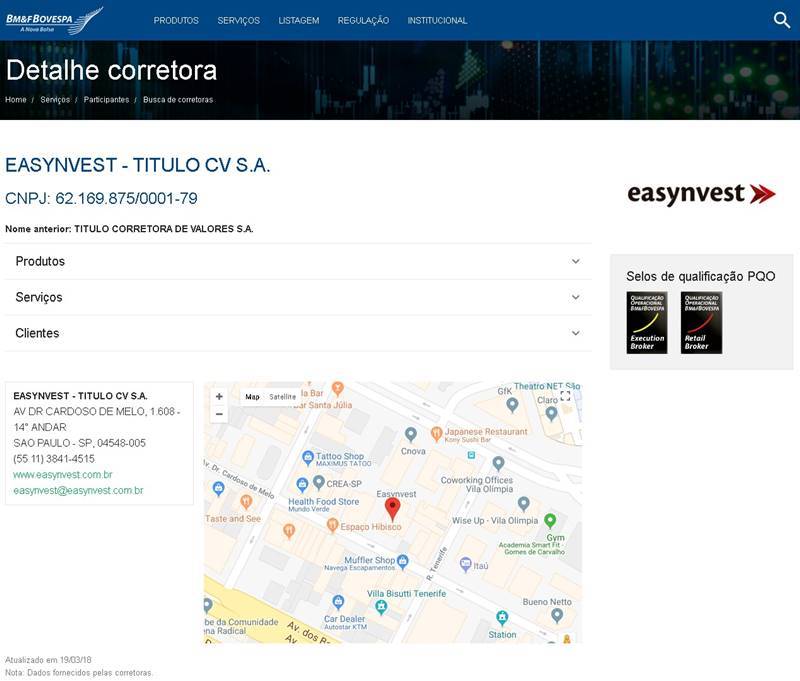Select the Taste and See restaurant marker

click(x=246, y=502)
